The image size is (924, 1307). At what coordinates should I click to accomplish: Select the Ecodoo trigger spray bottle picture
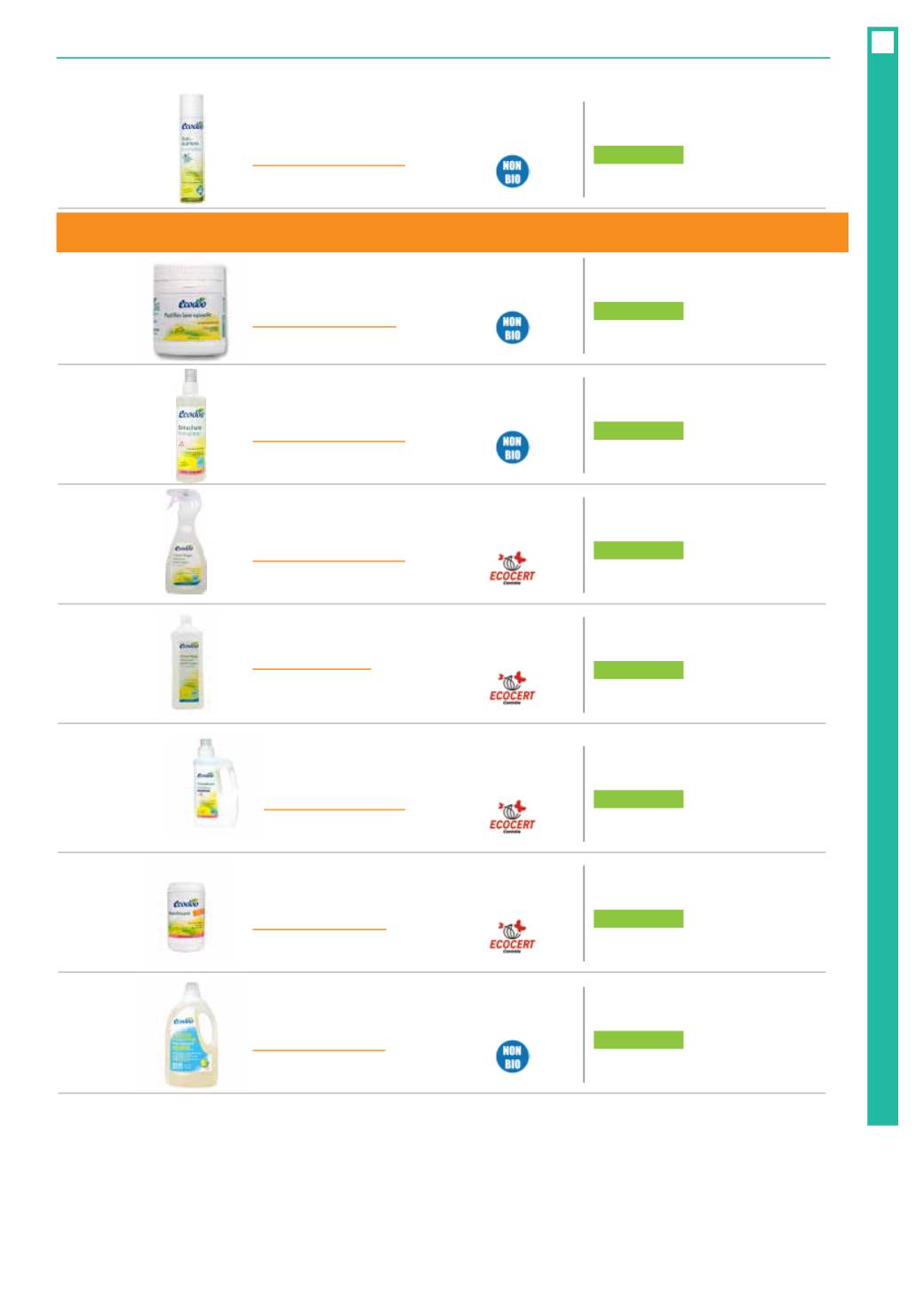pyautogui.click(x=185, y=542)
